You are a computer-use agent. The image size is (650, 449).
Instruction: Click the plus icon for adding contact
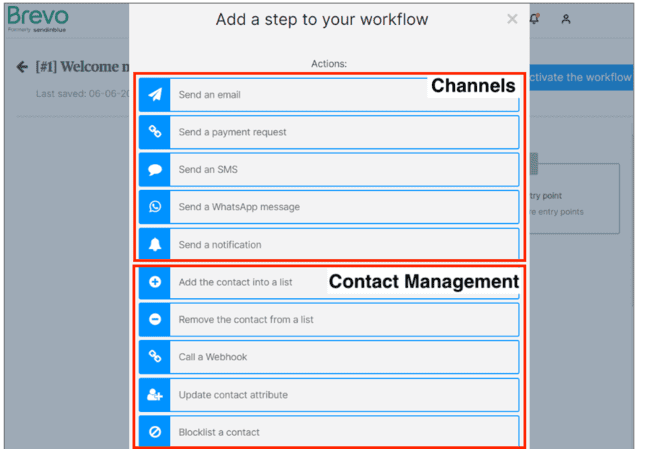coord(155,282)
